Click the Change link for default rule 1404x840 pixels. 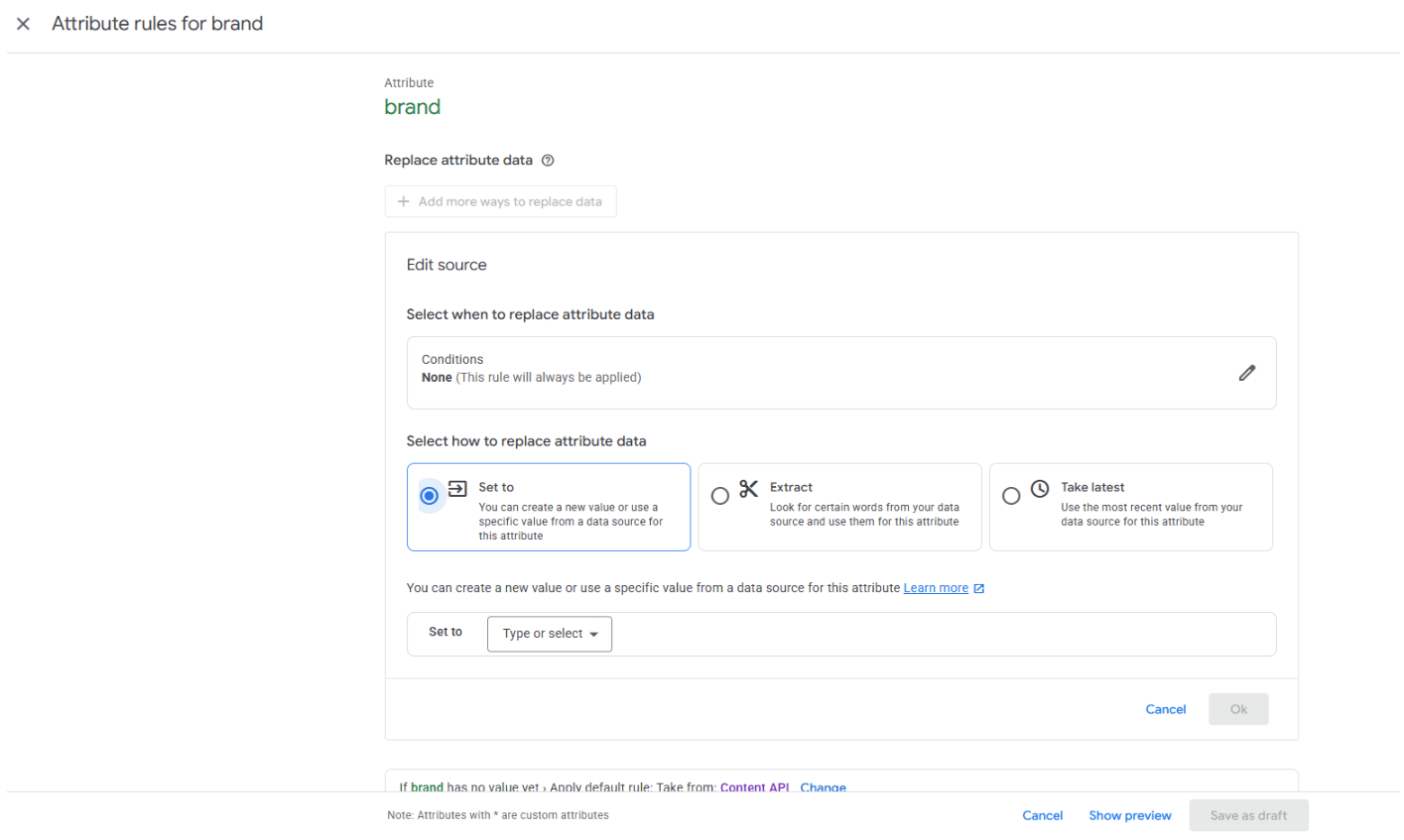823,786
